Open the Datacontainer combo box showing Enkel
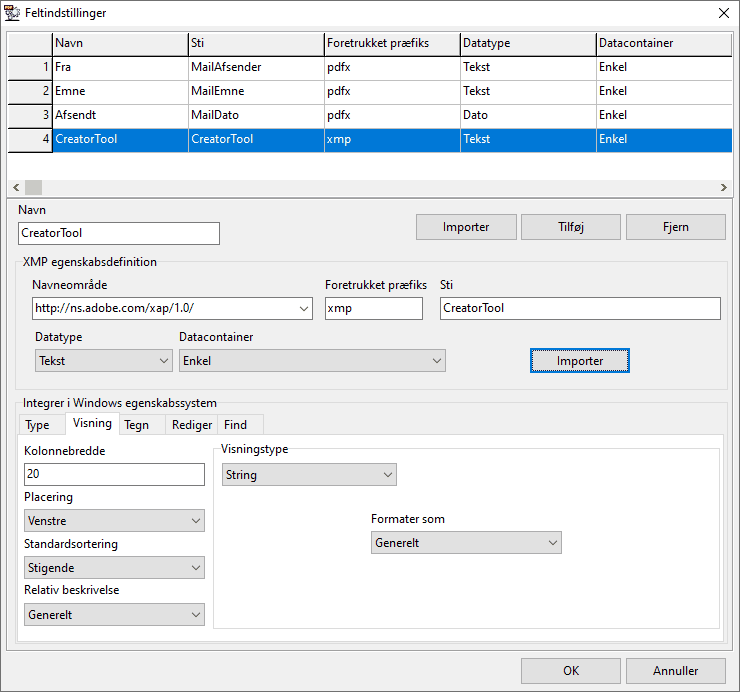The image size is (740, 692). tap(312, 361)
